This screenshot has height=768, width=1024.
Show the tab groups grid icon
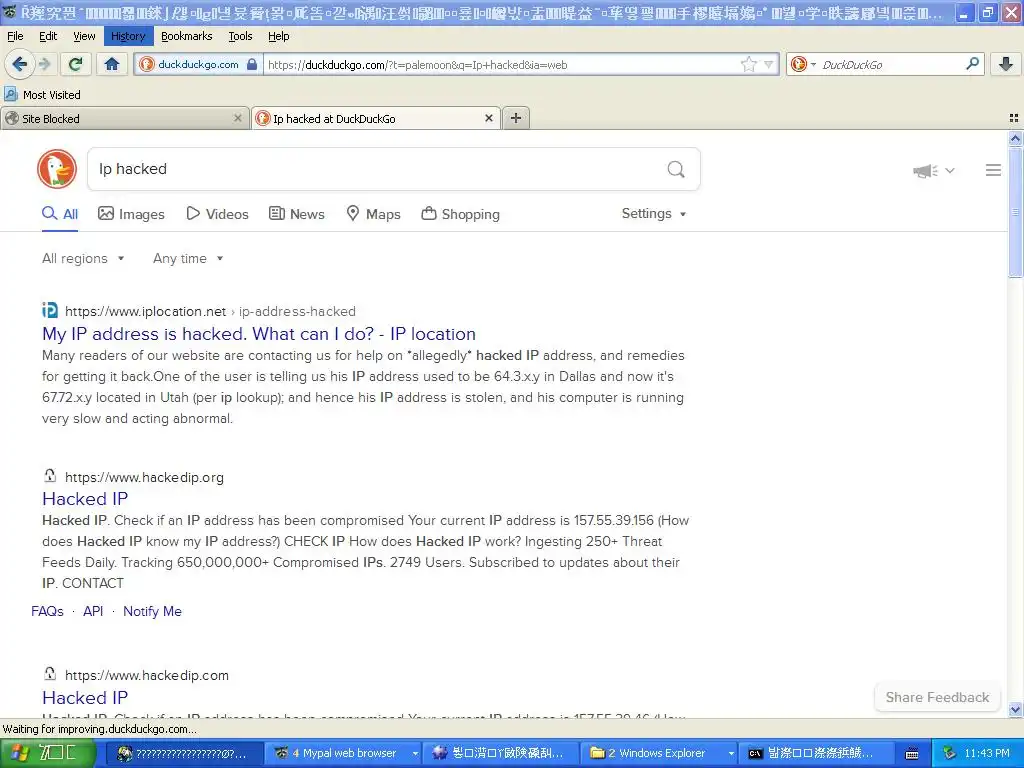[1014, 118]
